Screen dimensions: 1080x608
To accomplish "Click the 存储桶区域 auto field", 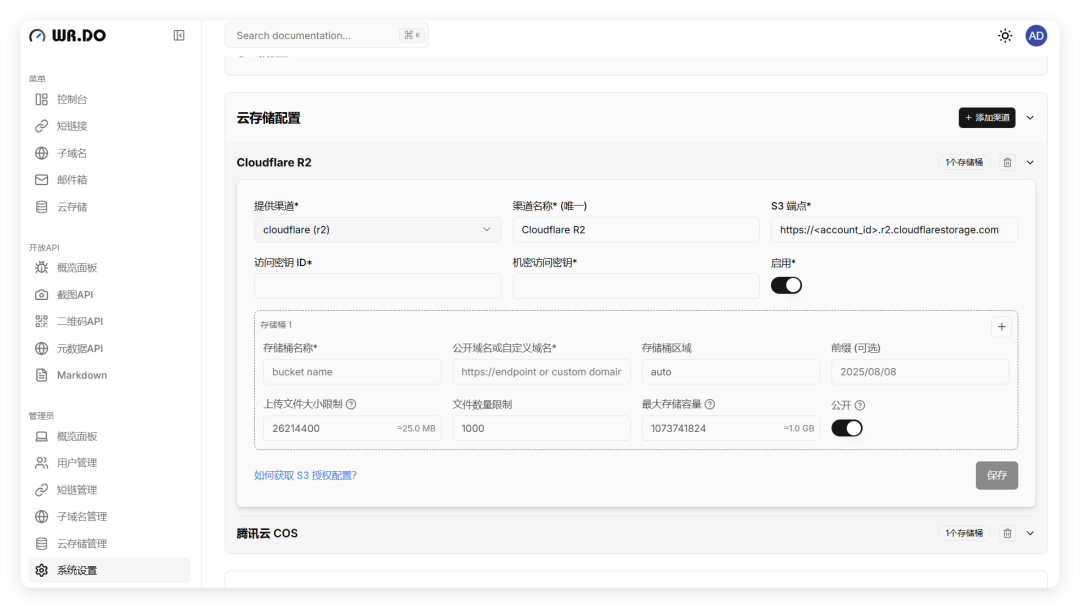I will 731,372.
